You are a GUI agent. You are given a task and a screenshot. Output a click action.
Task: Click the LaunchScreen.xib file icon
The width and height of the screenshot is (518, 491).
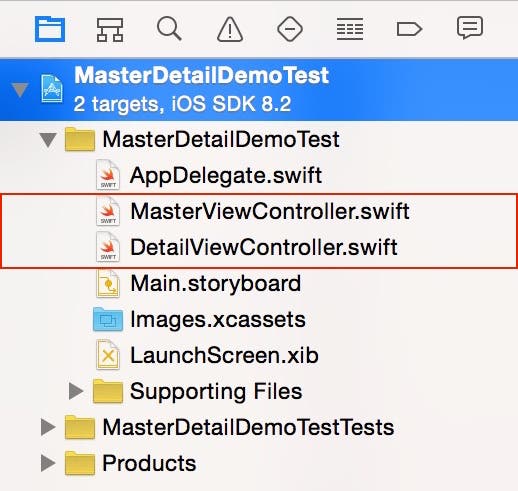[x=108, y=355]
